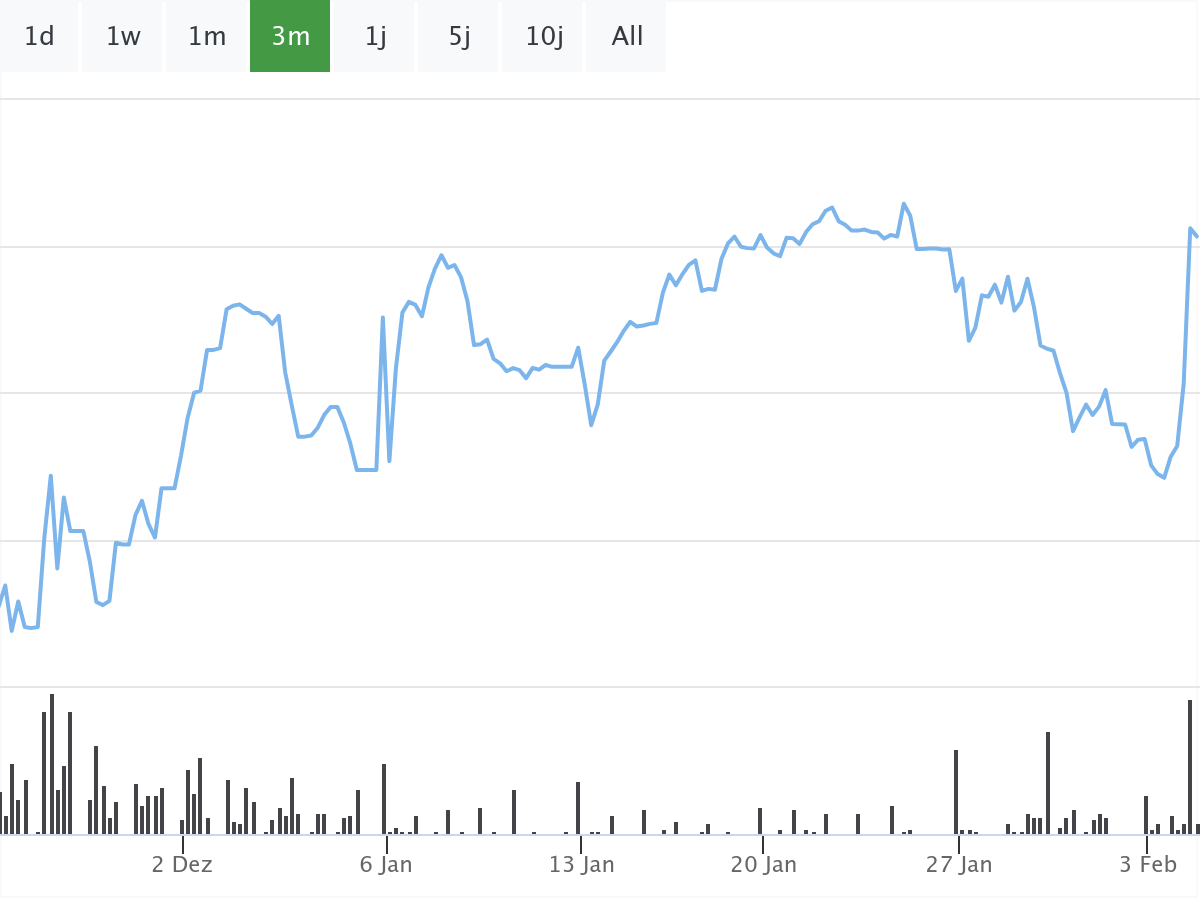Screen dimensions: 1200x900
Task: Show the 1j chart period
Action: pos(375,37)
